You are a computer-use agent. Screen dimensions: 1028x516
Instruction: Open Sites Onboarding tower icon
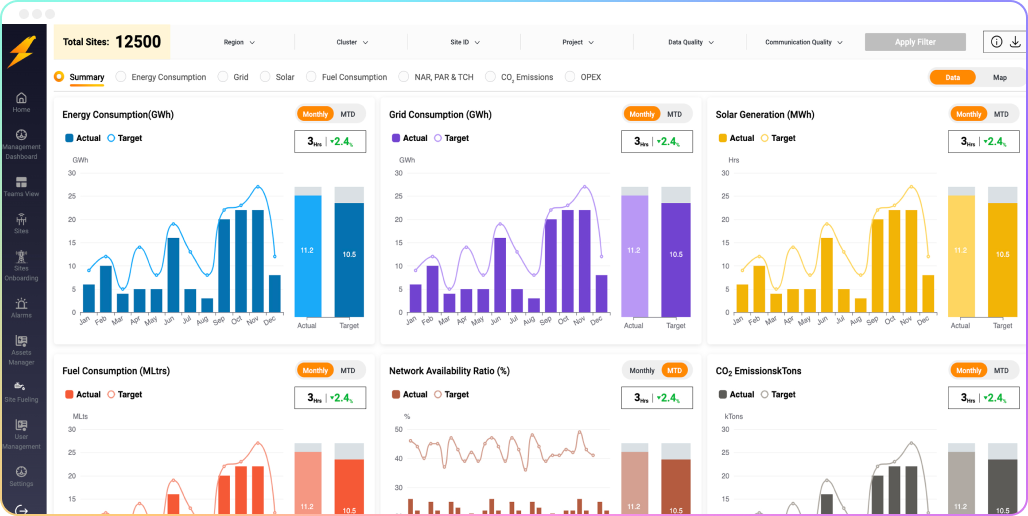click(21, 258)
